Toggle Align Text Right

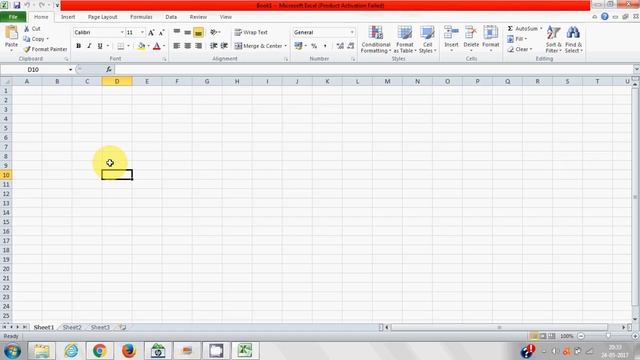click(198, 46)
